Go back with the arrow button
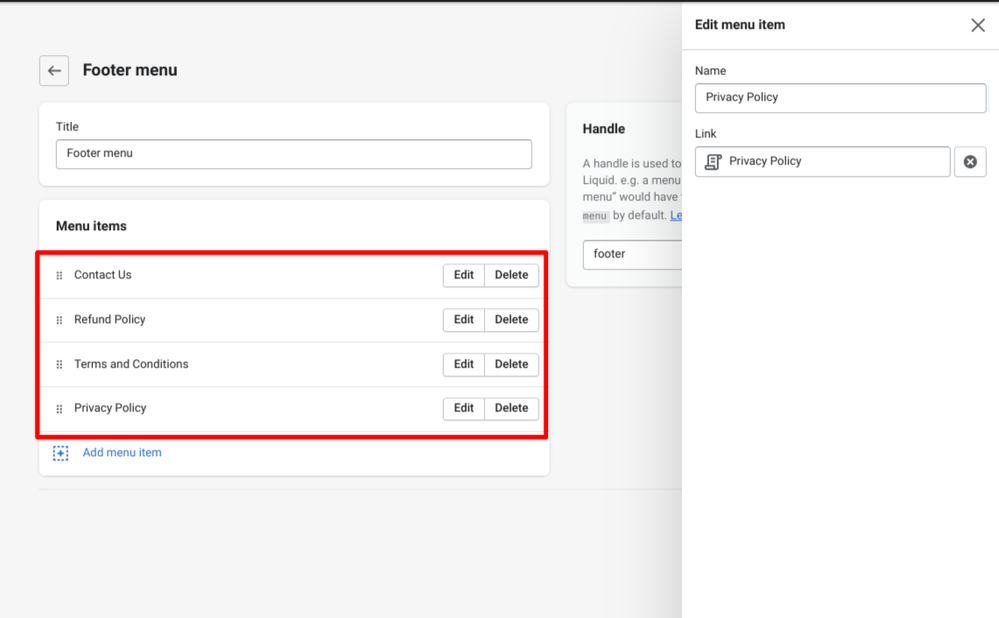 54,71
